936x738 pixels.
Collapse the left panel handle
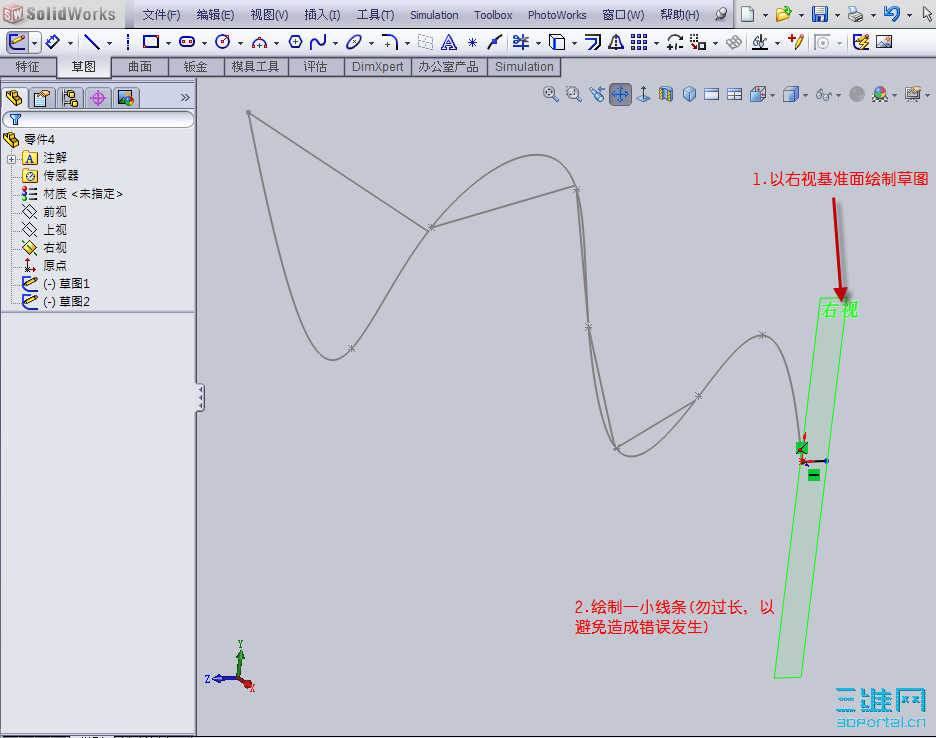click(x=200, y=398)
